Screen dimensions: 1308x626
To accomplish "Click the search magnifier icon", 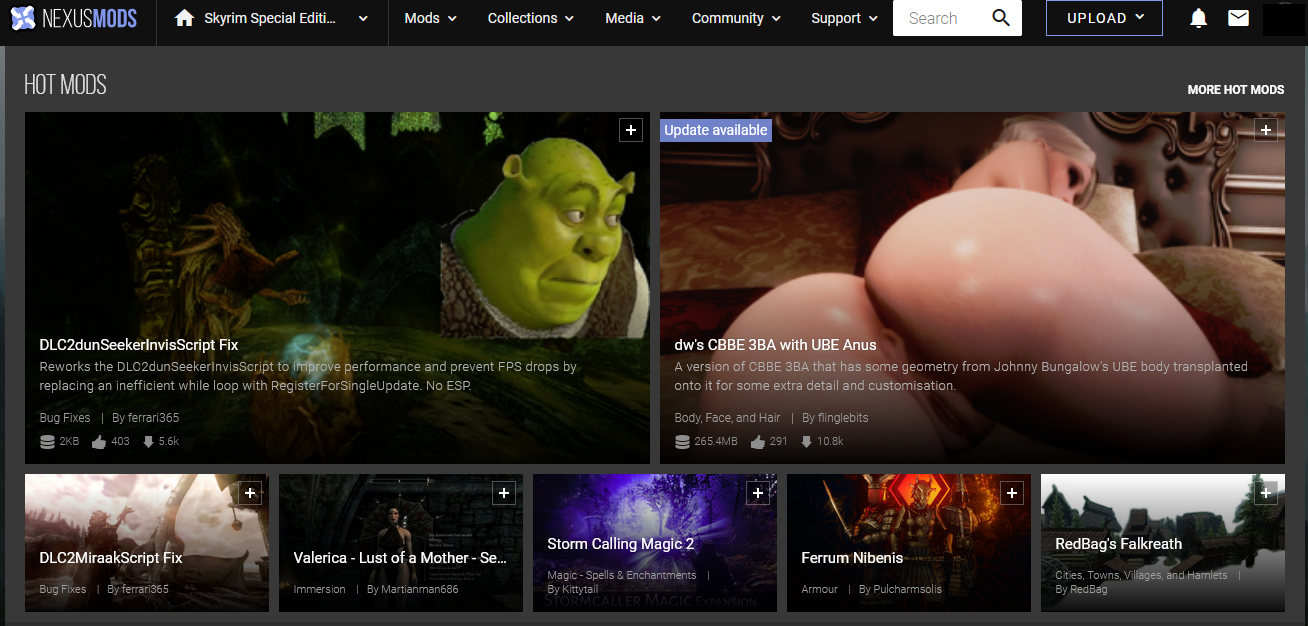I will click(x=1001, y=18).
